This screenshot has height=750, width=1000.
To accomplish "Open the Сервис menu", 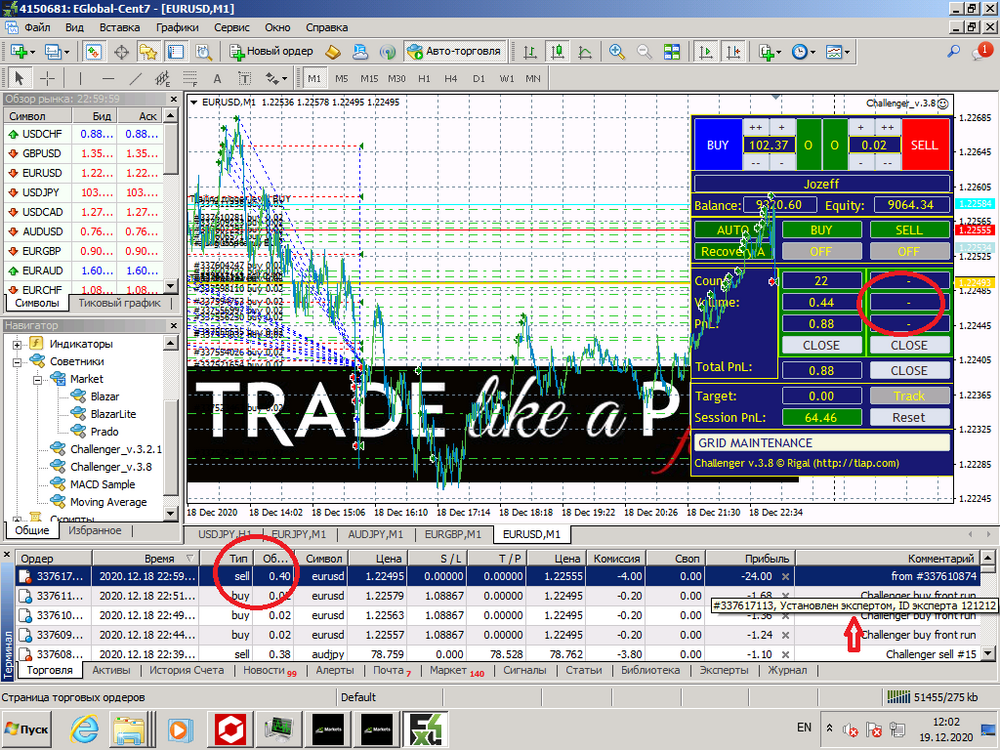I will pos(232,27).
